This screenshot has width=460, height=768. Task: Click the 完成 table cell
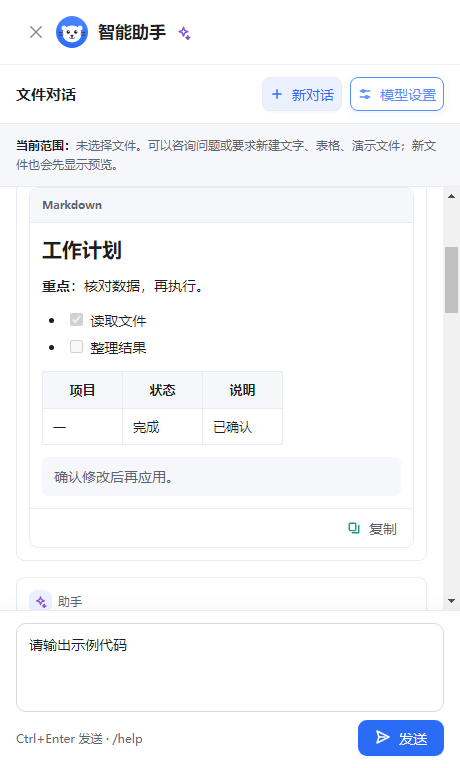(x=162, y=427)
